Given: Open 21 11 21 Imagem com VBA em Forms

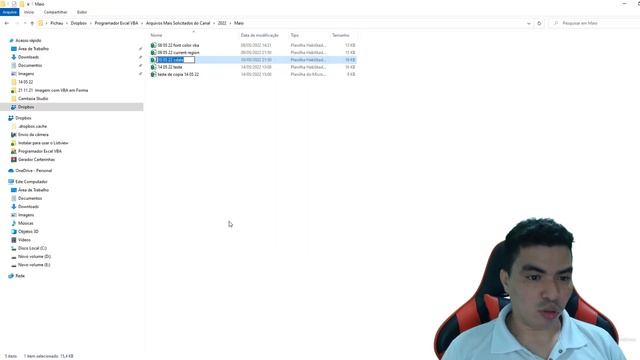Looking at the screenshot, I should tap(53, 90).
